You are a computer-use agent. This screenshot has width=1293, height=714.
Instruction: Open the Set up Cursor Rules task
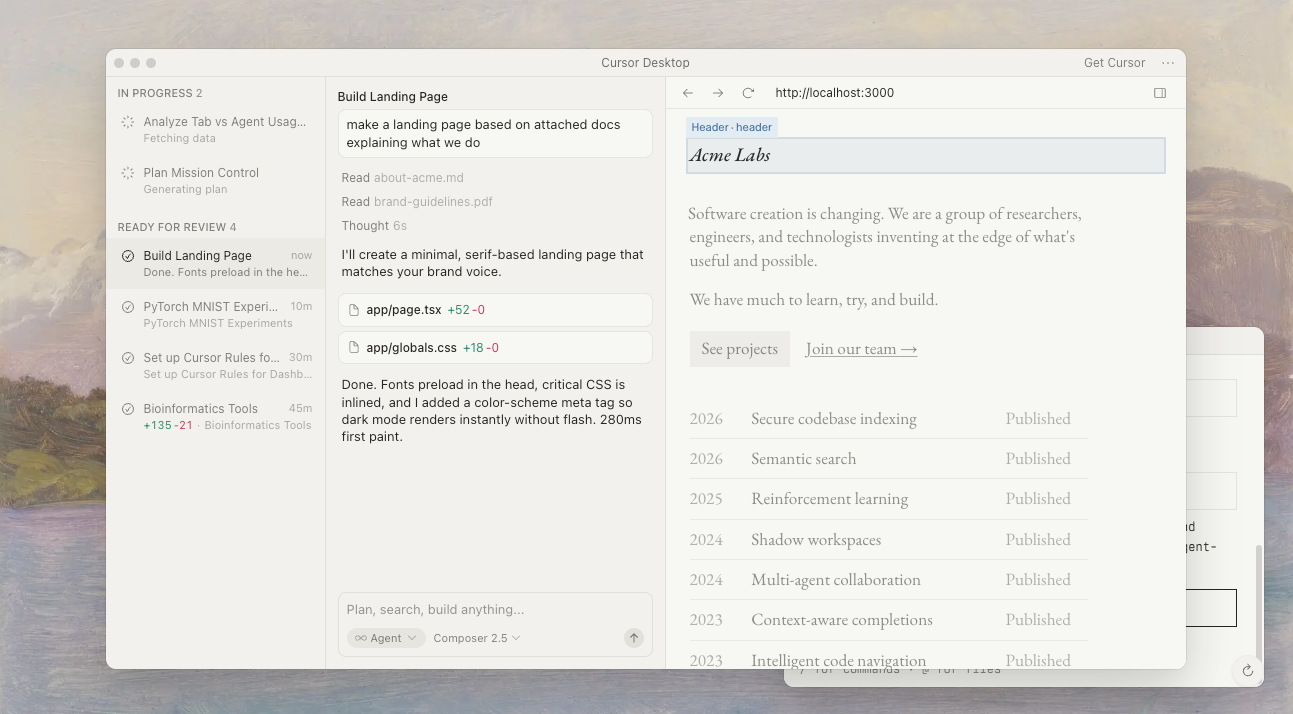point(216,366)
